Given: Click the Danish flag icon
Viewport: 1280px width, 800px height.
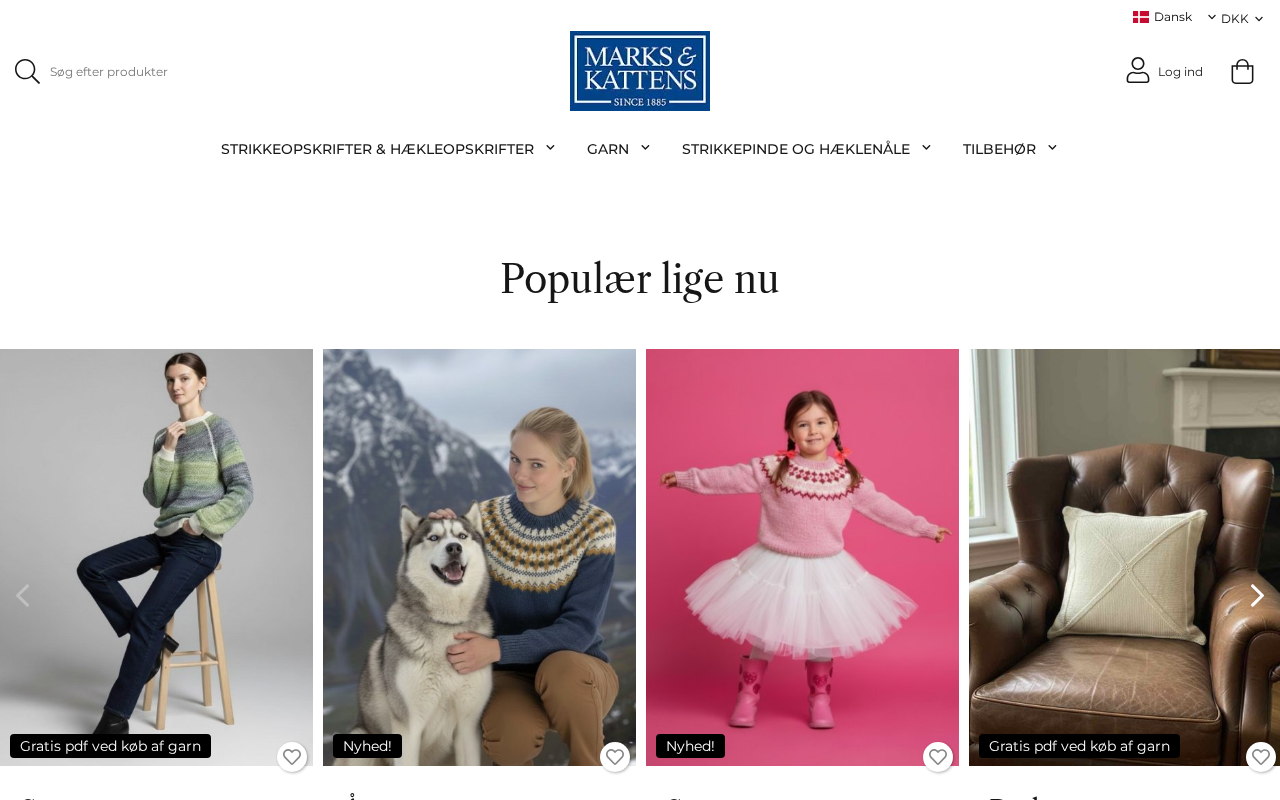Looking at the screenshot, I should tap(1141, 17).
